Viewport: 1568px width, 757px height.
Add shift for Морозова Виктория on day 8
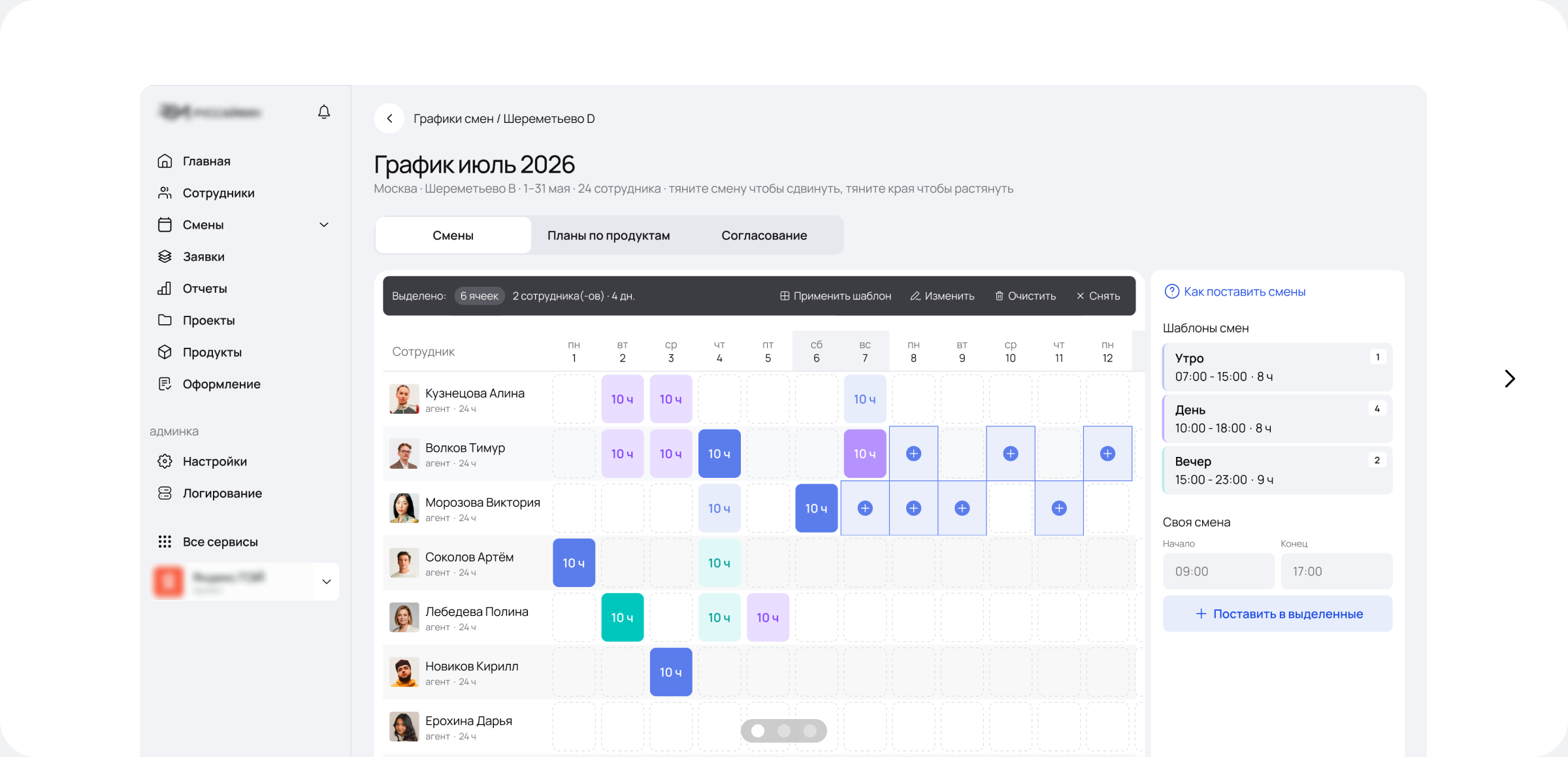coord(913,509)
